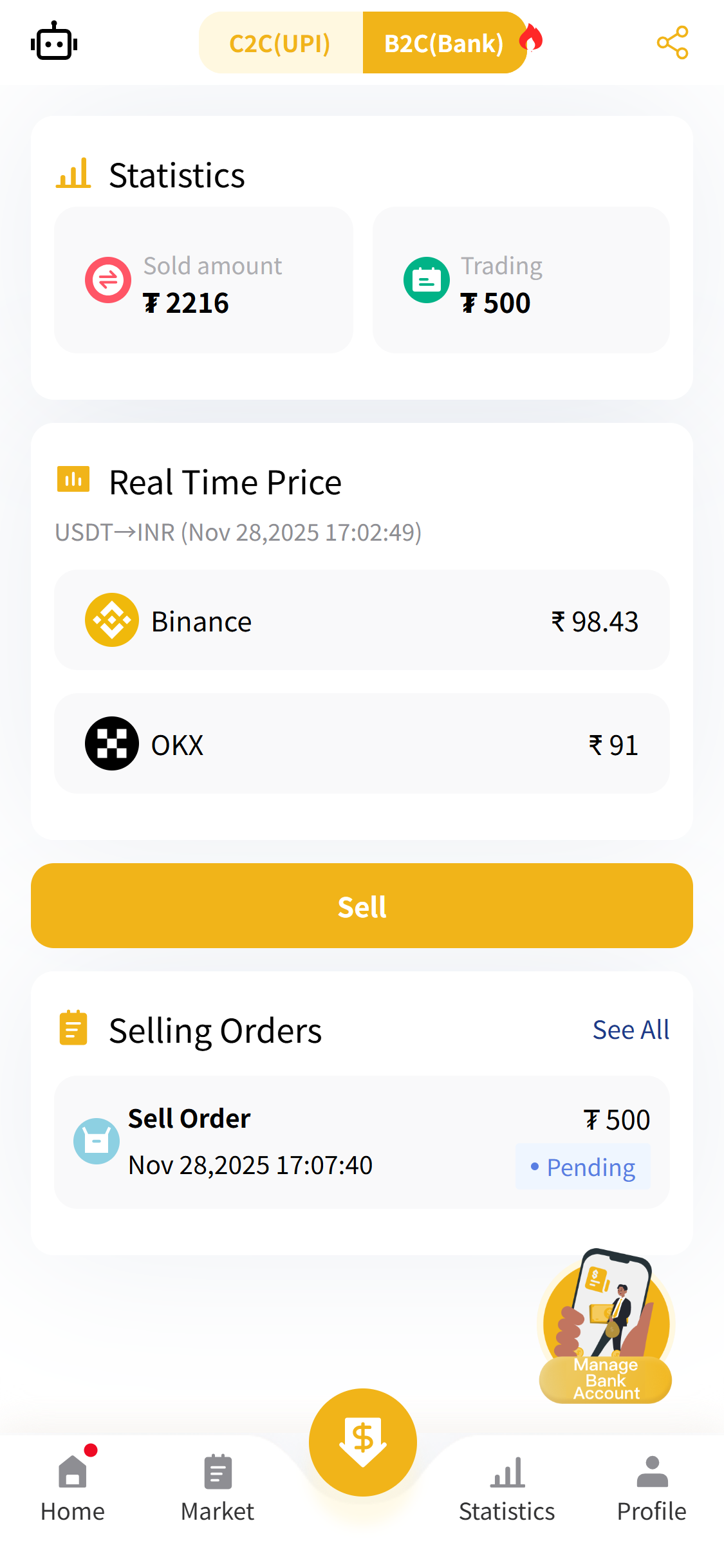Switch to B2C(Bank) mode
The height and width of the screenshot is (1568, 724).
click(444, 43)
